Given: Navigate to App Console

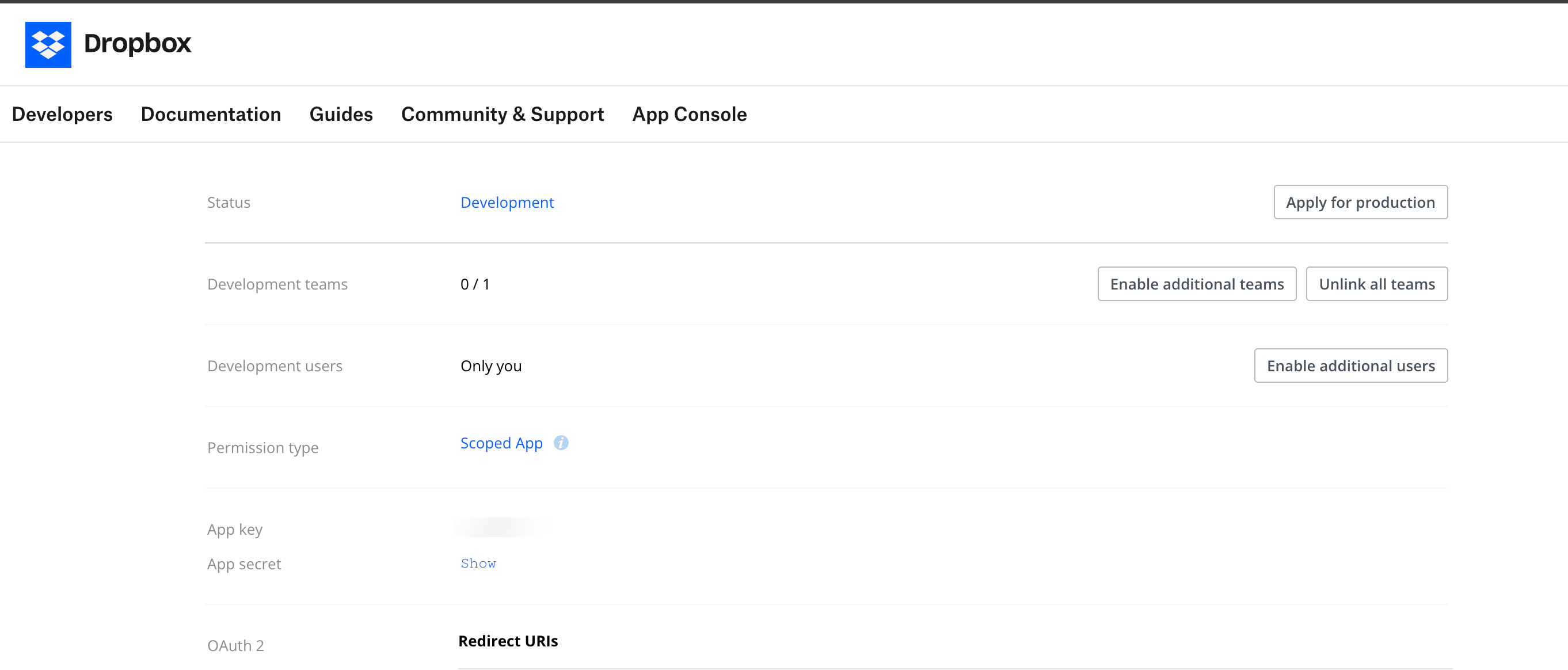Looking at the screenshot, I should point(689,114).
